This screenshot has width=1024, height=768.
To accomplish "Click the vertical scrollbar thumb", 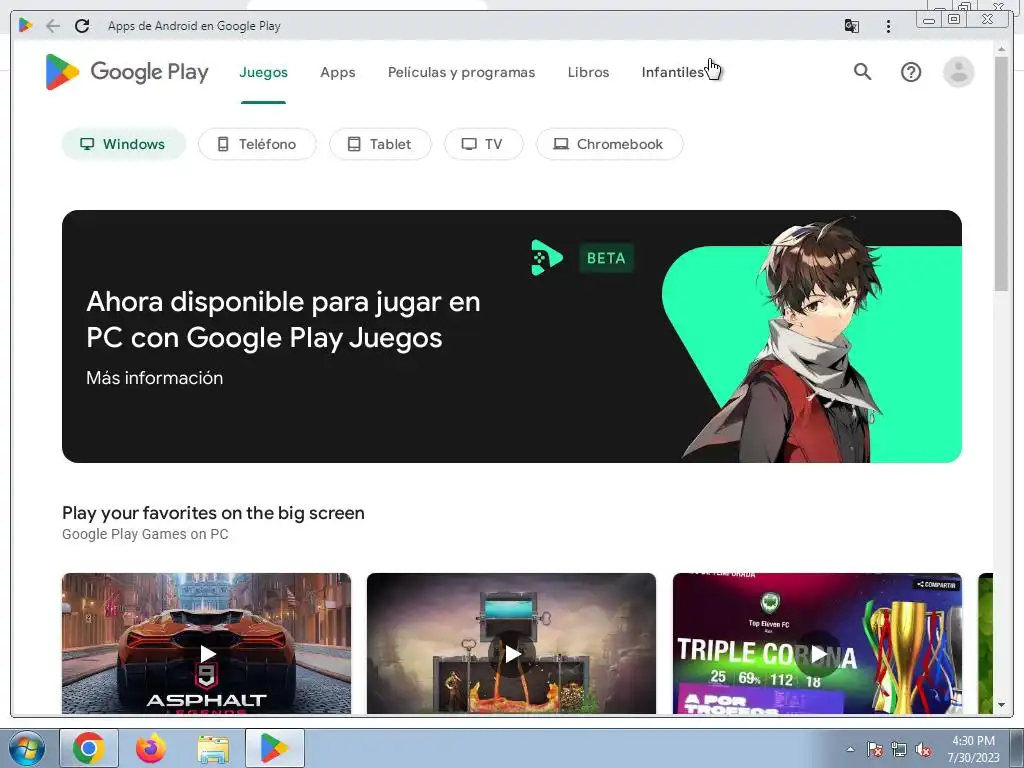I will 1001,174.
